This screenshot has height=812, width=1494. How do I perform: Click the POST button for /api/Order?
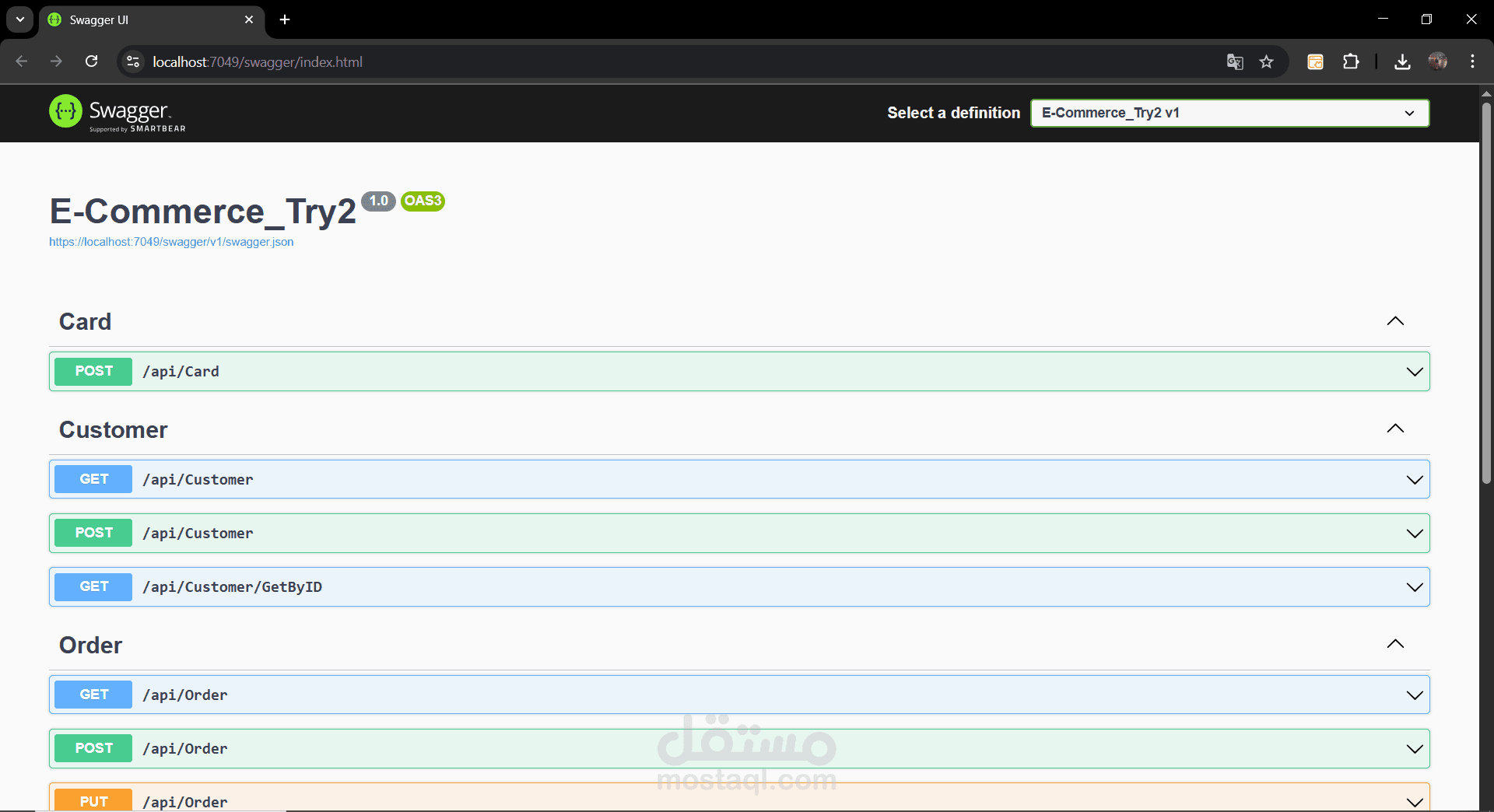[93, 748]
